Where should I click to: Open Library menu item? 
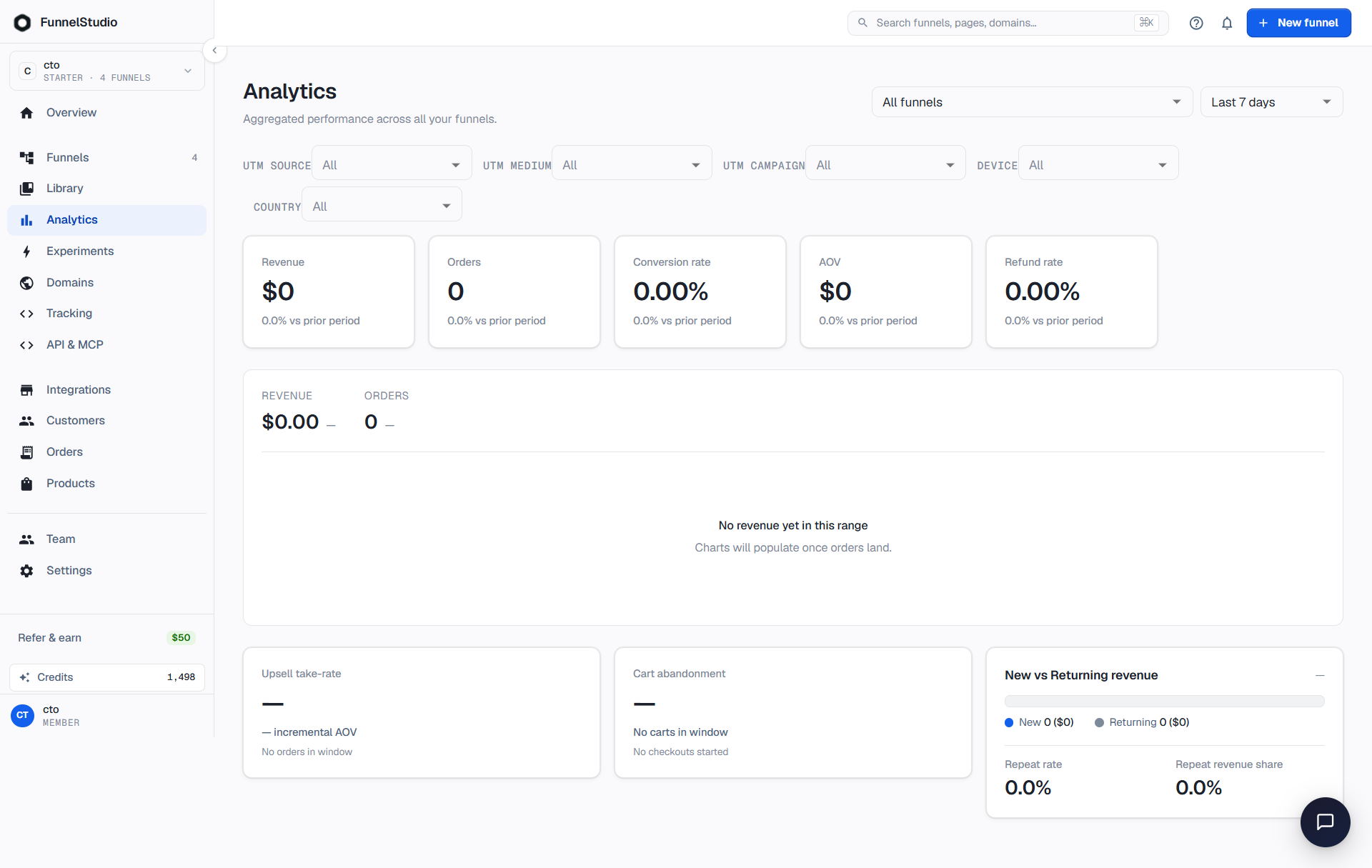click(106, 189)
